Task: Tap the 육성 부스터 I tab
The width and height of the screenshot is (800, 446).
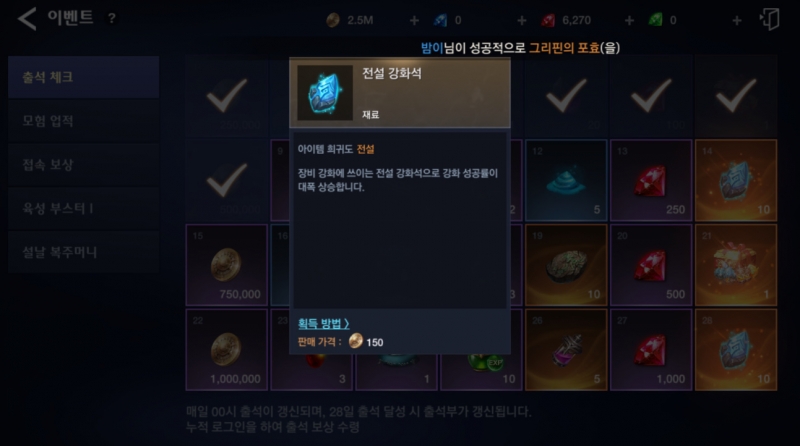Action: coord(84,208)
